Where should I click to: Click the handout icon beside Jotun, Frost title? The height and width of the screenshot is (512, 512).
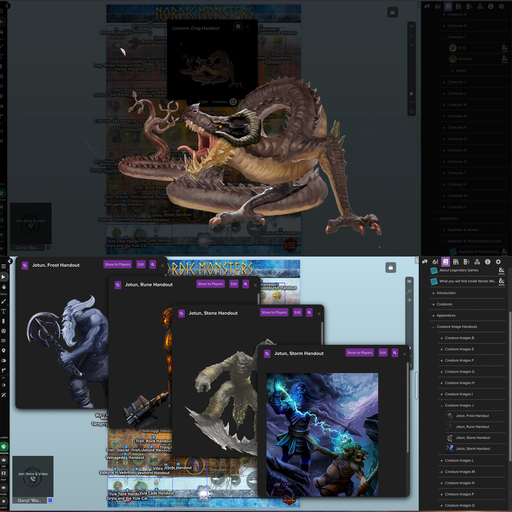coord(25,265)
